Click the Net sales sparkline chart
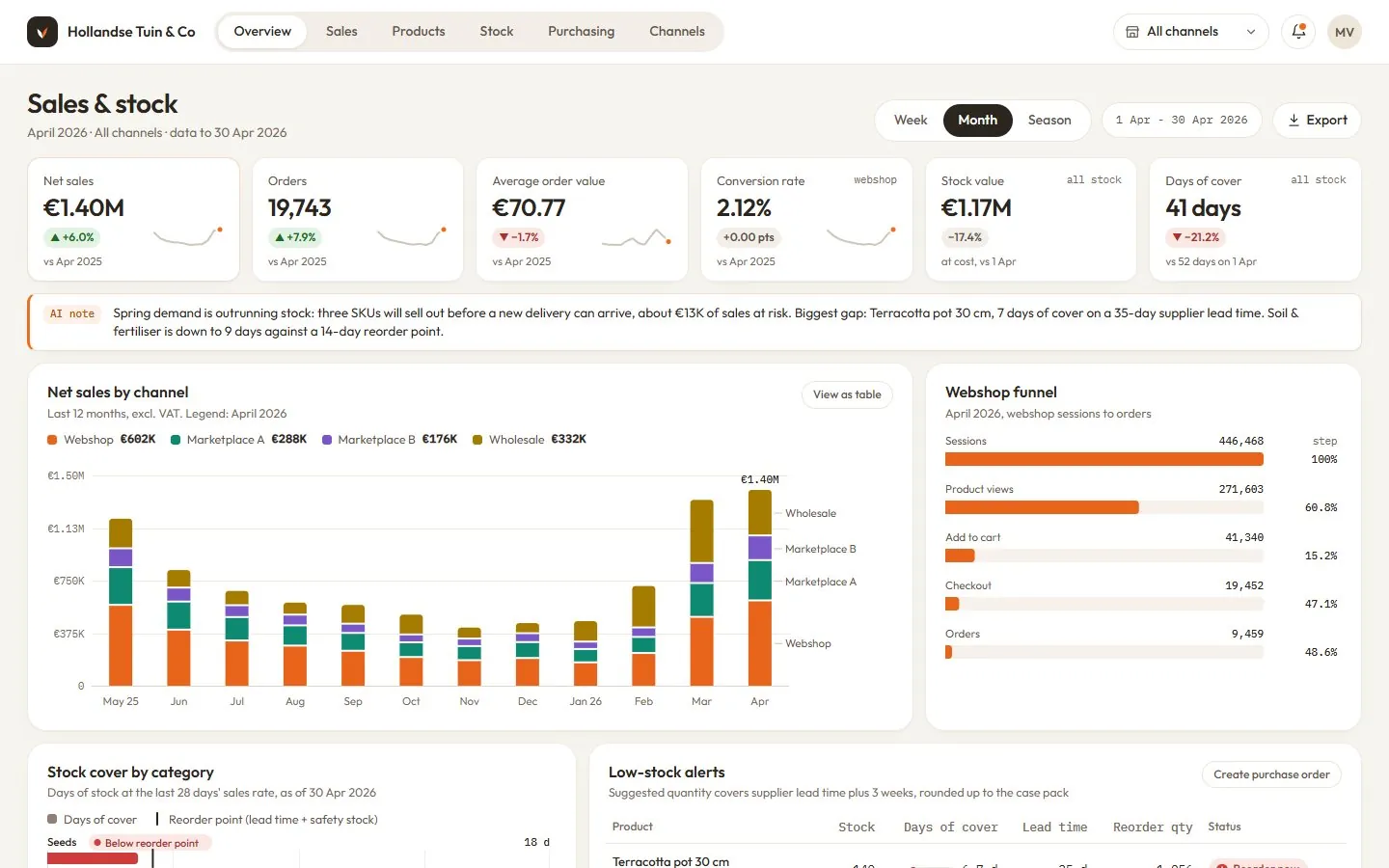Image resolution: width=1389 pixels, height=868 pixels. (188, 236)
